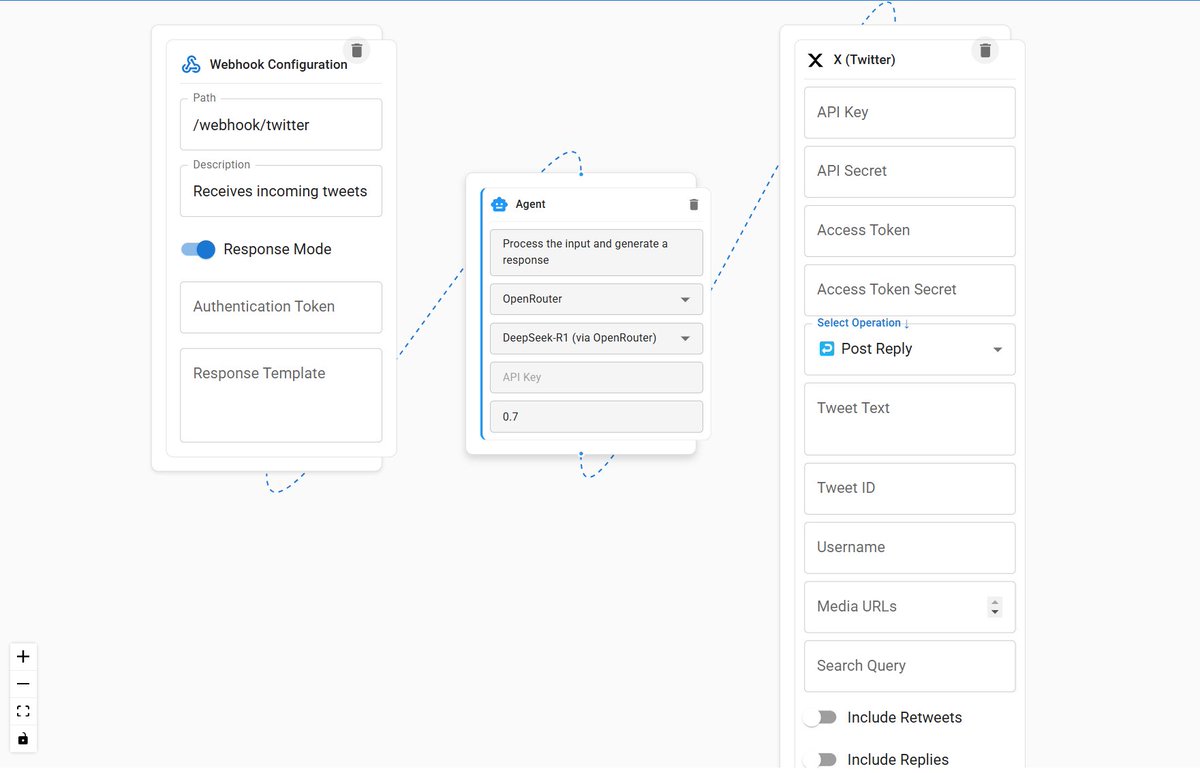This screenshot has width=1200, height=773.
Task: Toggle canvas lock icon
Action: [23, 738]
